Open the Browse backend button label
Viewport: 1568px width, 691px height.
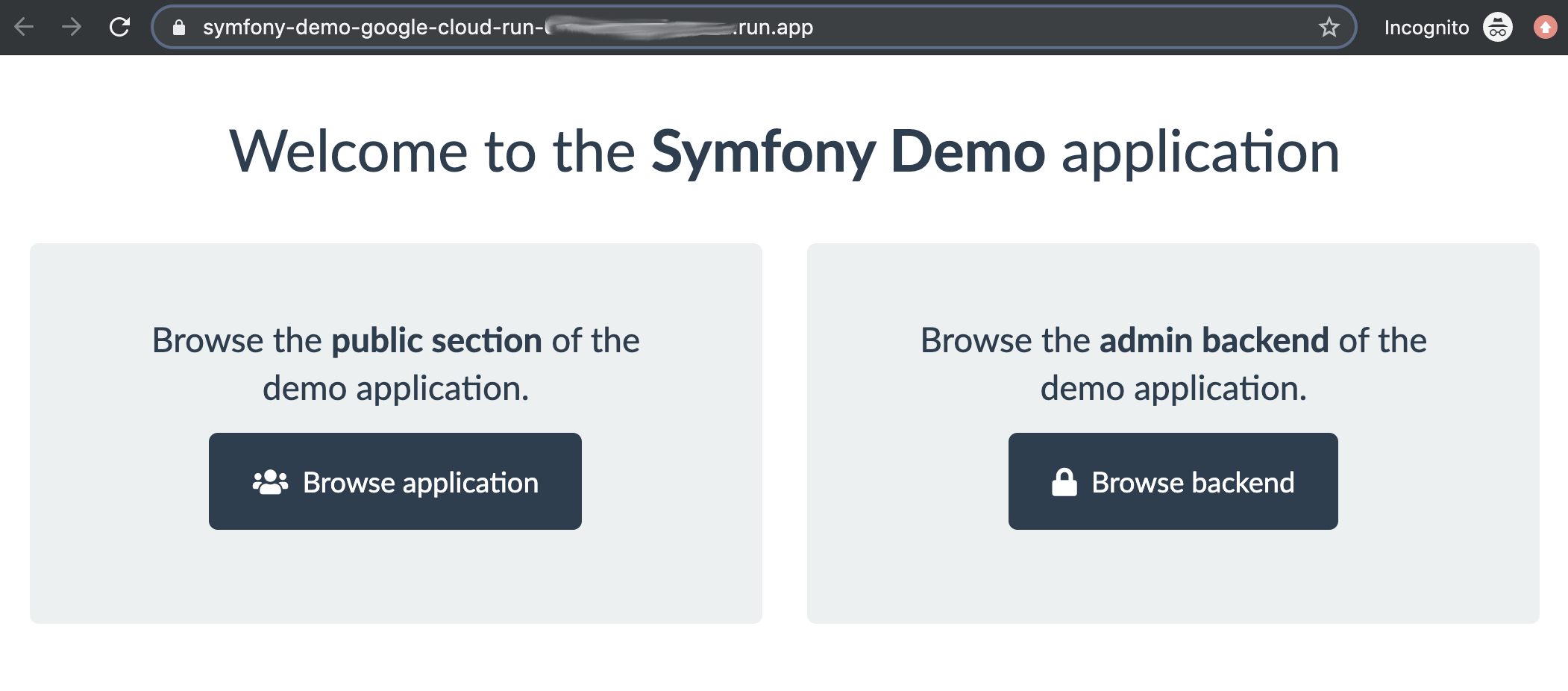tap(1193, 483)
